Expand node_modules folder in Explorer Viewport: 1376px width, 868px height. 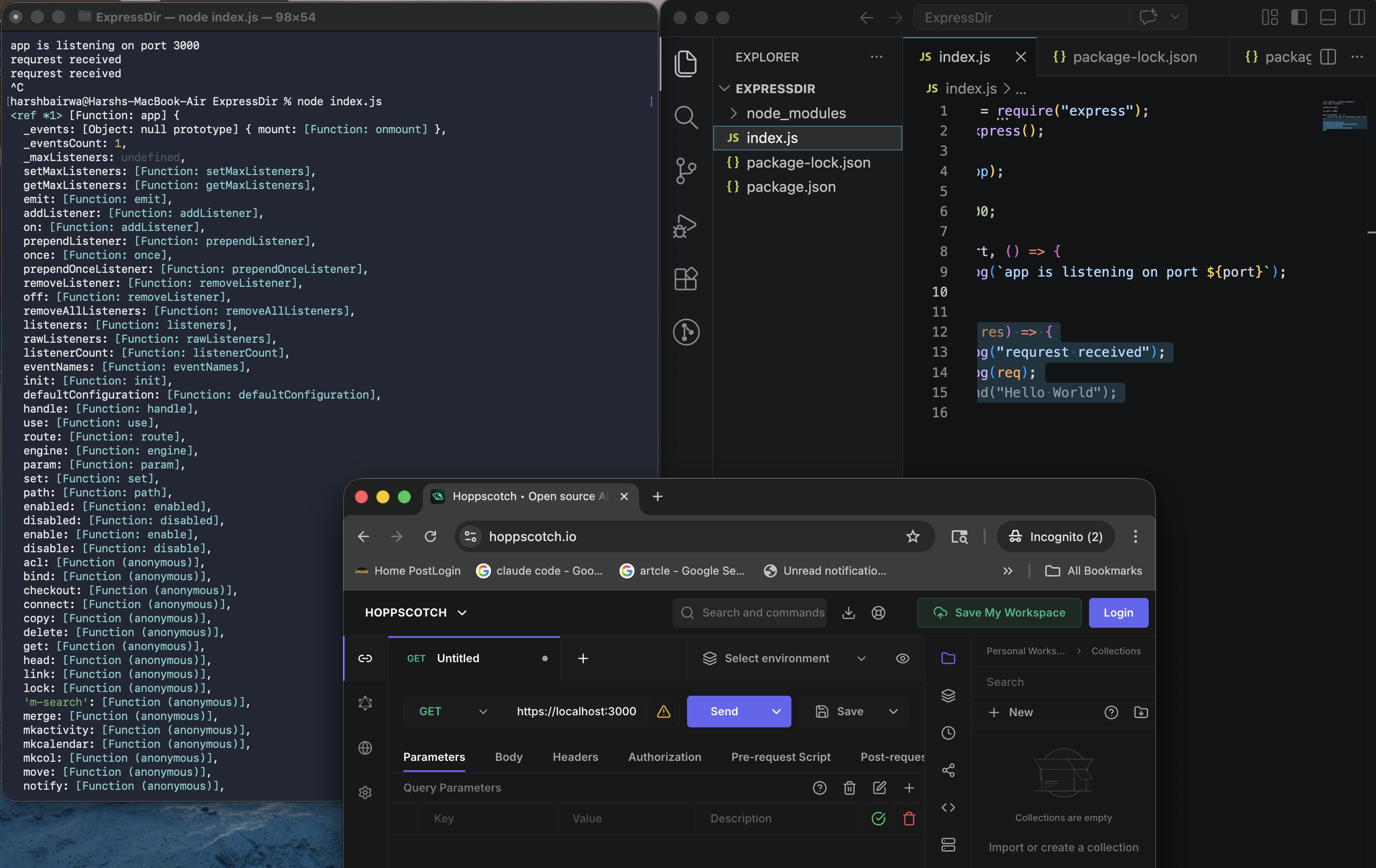(x=796, y=113)
